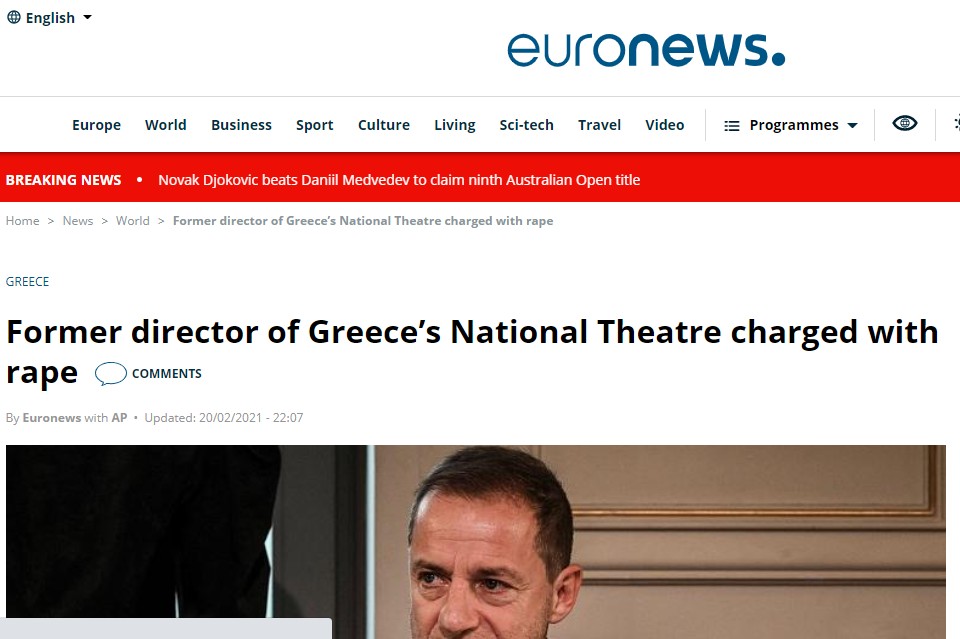960x639 pixels.
Task: Open the COMMENTS link
Action: pos(166,374)
